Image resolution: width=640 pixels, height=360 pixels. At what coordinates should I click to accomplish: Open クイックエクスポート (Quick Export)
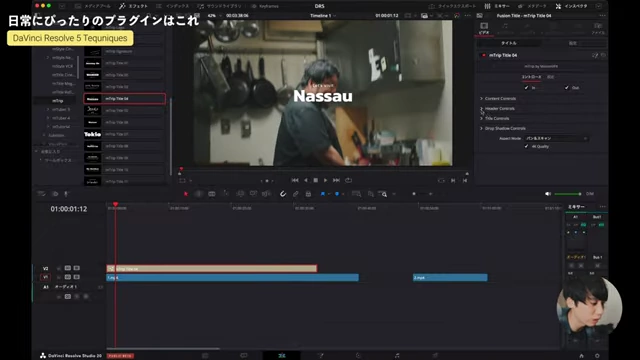click(x=452, y=6)
